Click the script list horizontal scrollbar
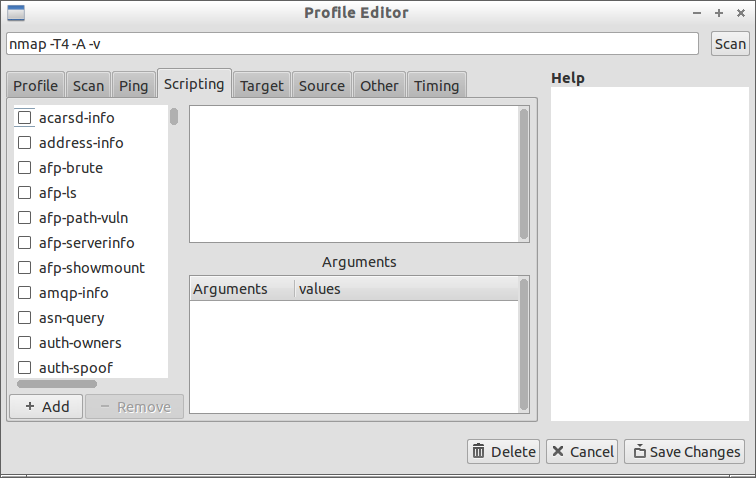The width and height of the screenshot is (756, 478). [57, 384]
